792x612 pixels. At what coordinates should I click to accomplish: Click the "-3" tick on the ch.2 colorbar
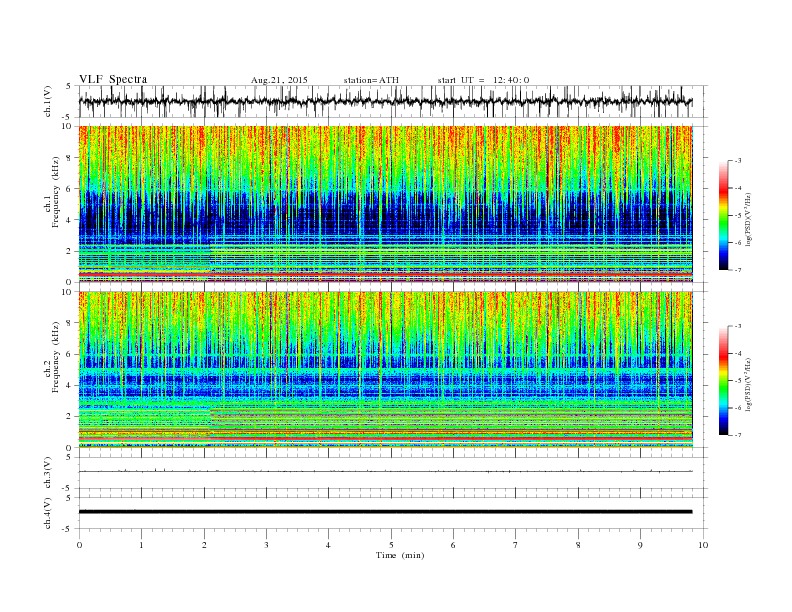tap(738, 326)
